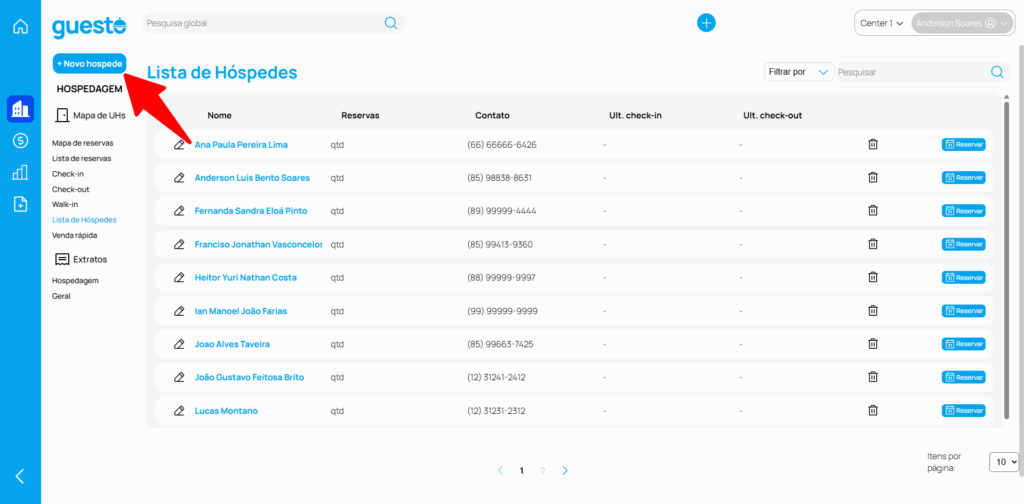Screen dimensions: 1024x504
Task: Go to the next page using the right arrow
Action: [x=565, y=470]
